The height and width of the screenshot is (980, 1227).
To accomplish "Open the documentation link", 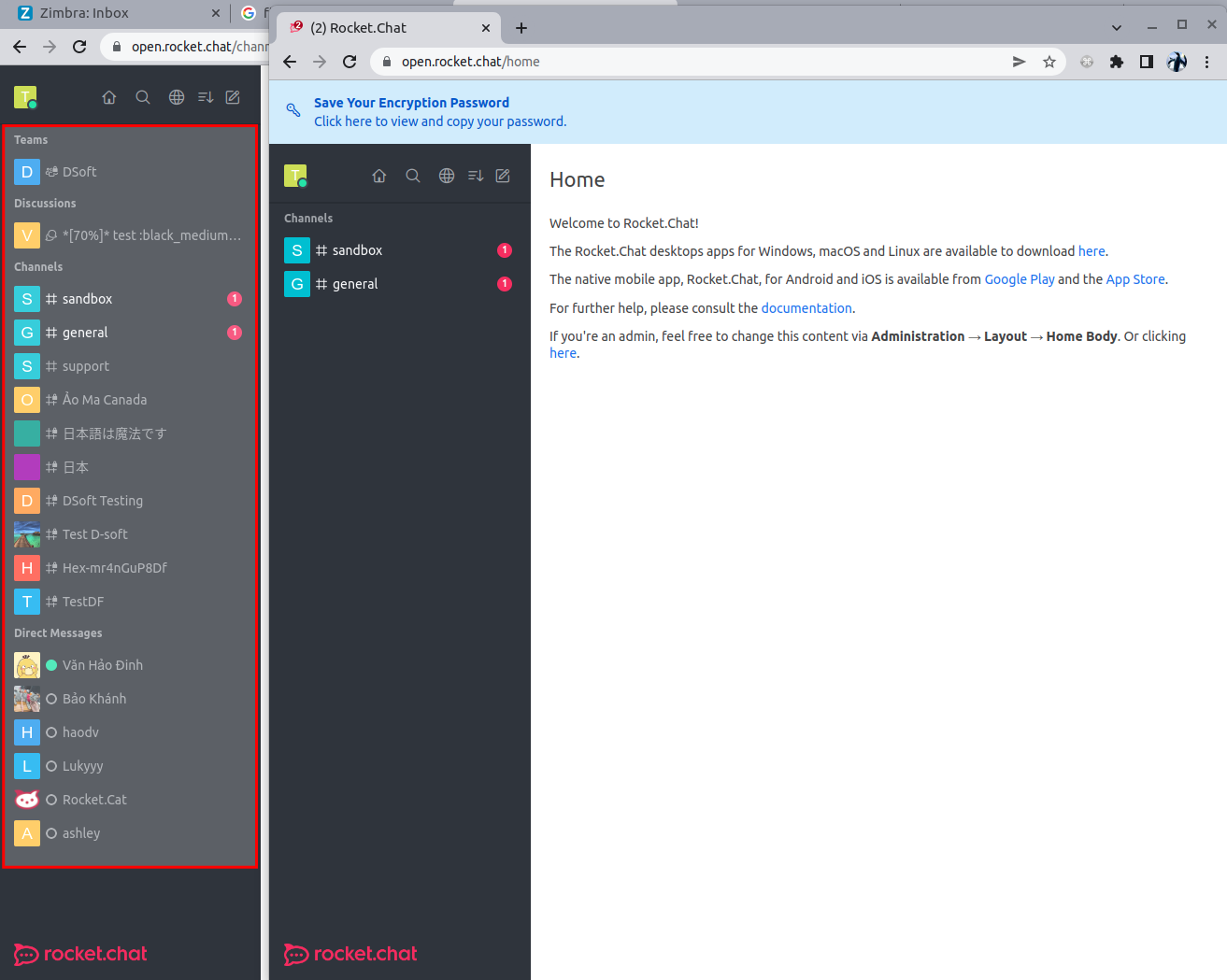I will coord(806,308).
